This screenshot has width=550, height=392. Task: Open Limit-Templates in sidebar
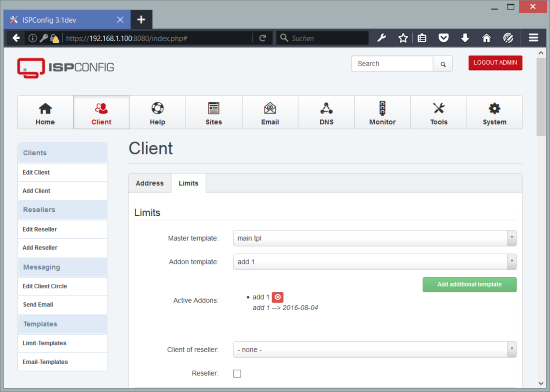click(62, 343)
